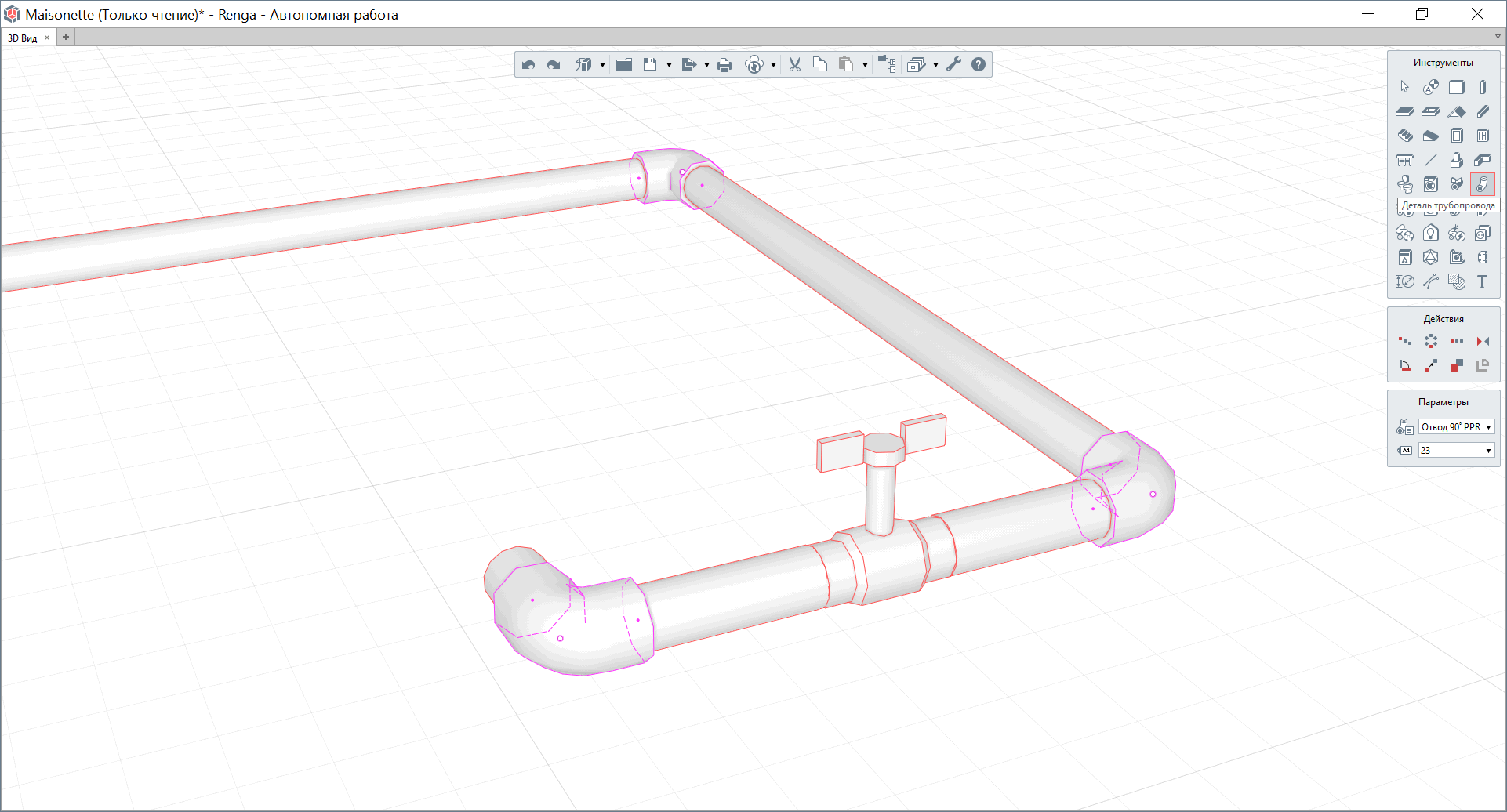The image size is (1507, 812).
Task: Click the circular array action in Действия
Action: [1431, 341]
